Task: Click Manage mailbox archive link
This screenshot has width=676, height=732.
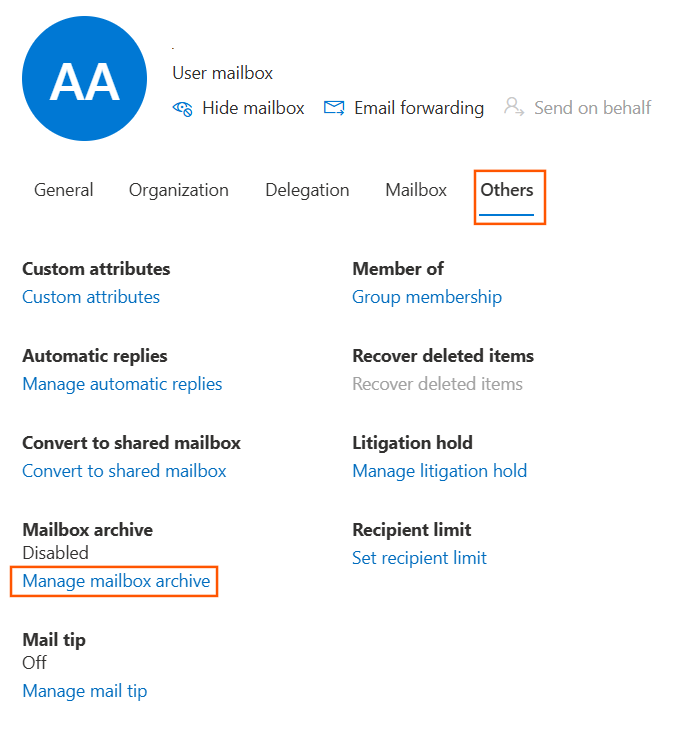Action: (x=116, y=581)
